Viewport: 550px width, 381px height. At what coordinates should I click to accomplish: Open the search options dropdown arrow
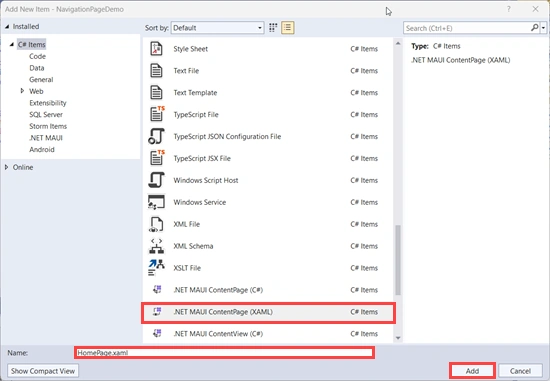click(x=543, y=28)
